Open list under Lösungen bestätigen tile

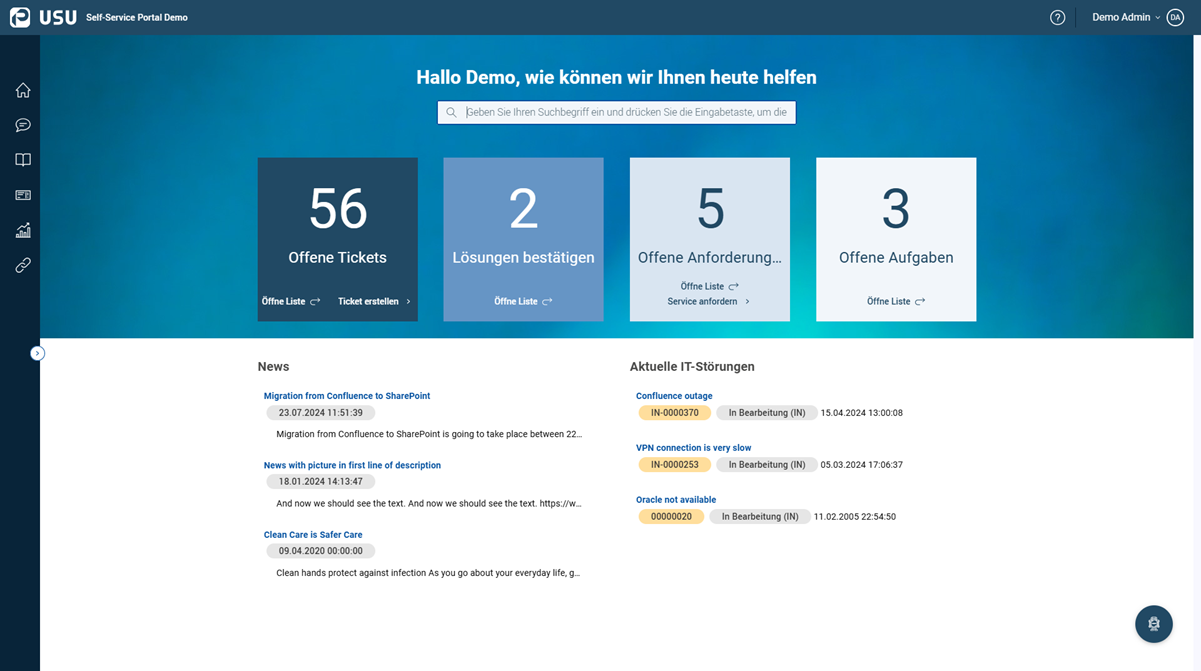(523, 301)
